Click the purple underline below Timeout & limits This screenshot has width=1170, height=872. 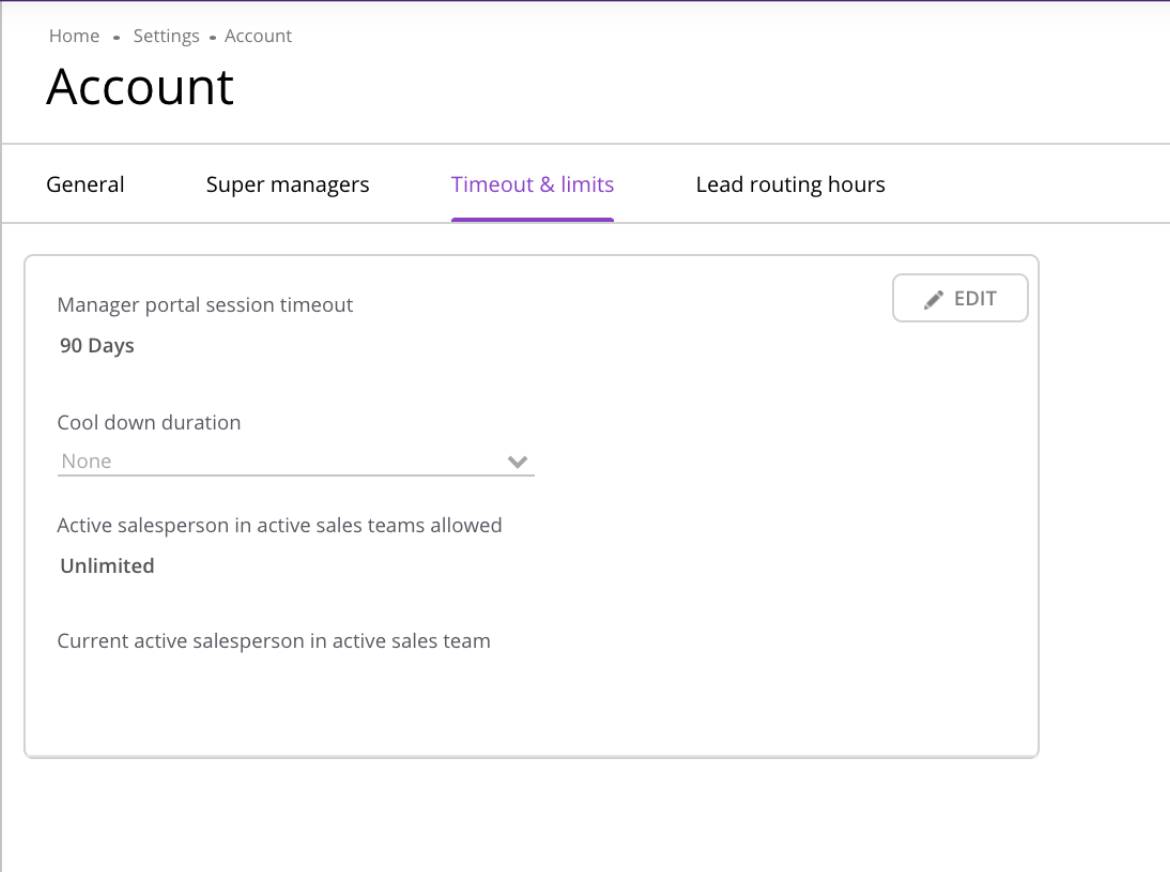click(532, 219)
